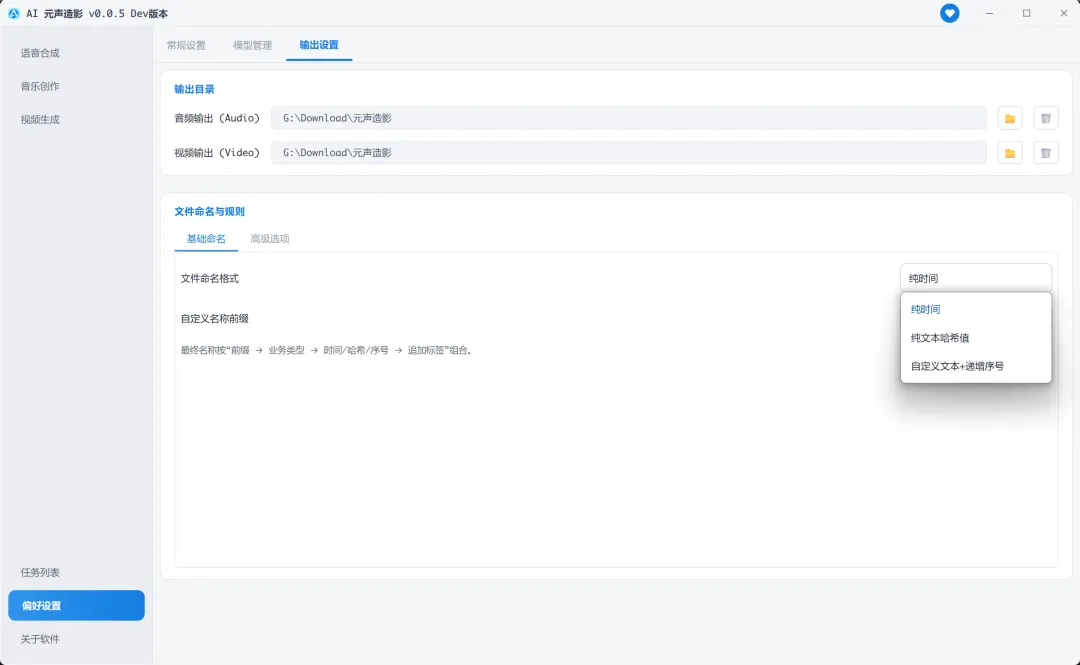This screenshot has height=665, width=1080.
Task: Clear video output path with trash icon
Action: point(1046,153)
